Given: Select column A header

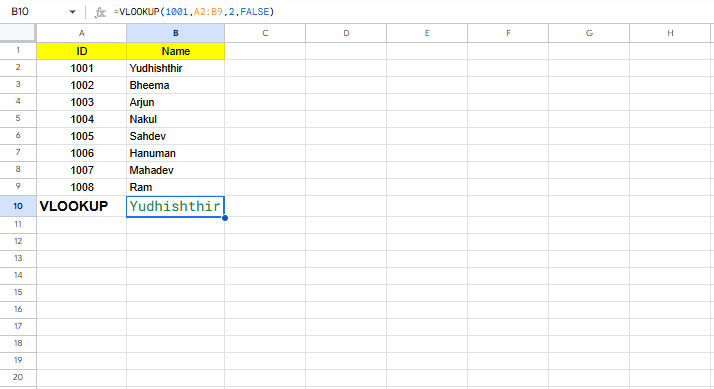Looking at the screenshot, I should pos(82,33).
